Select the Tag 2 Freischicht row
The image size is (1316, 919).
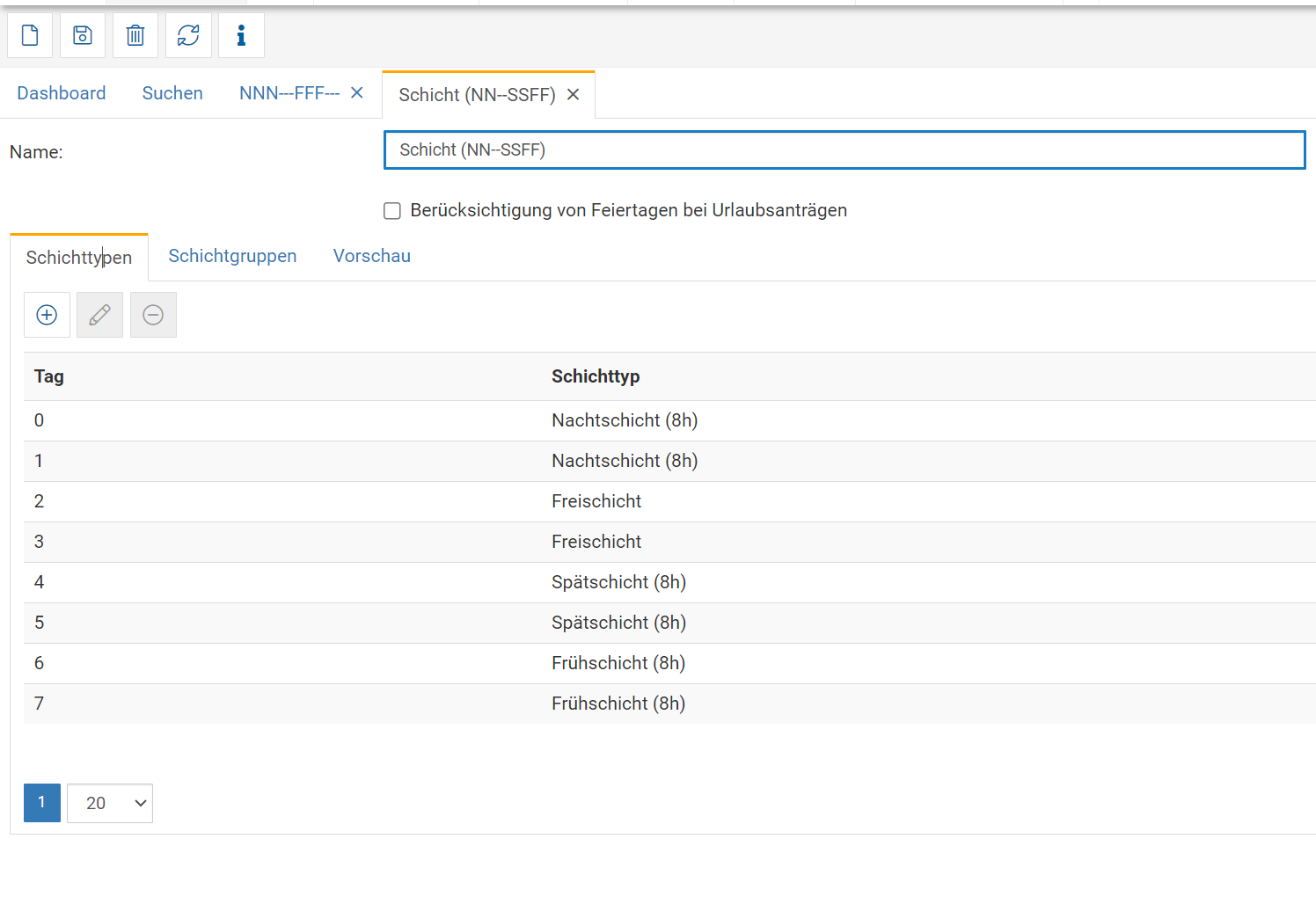click(x=596, y=501)
